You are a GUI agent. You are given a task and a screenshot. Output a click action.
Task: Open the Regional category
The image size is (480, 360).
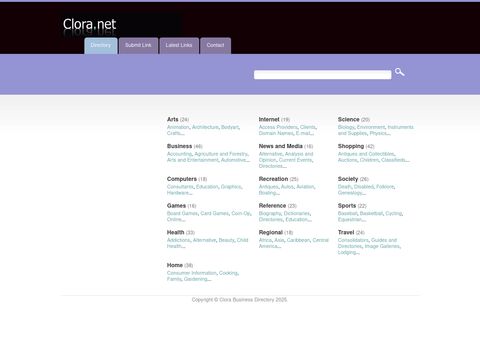[271, 232]
